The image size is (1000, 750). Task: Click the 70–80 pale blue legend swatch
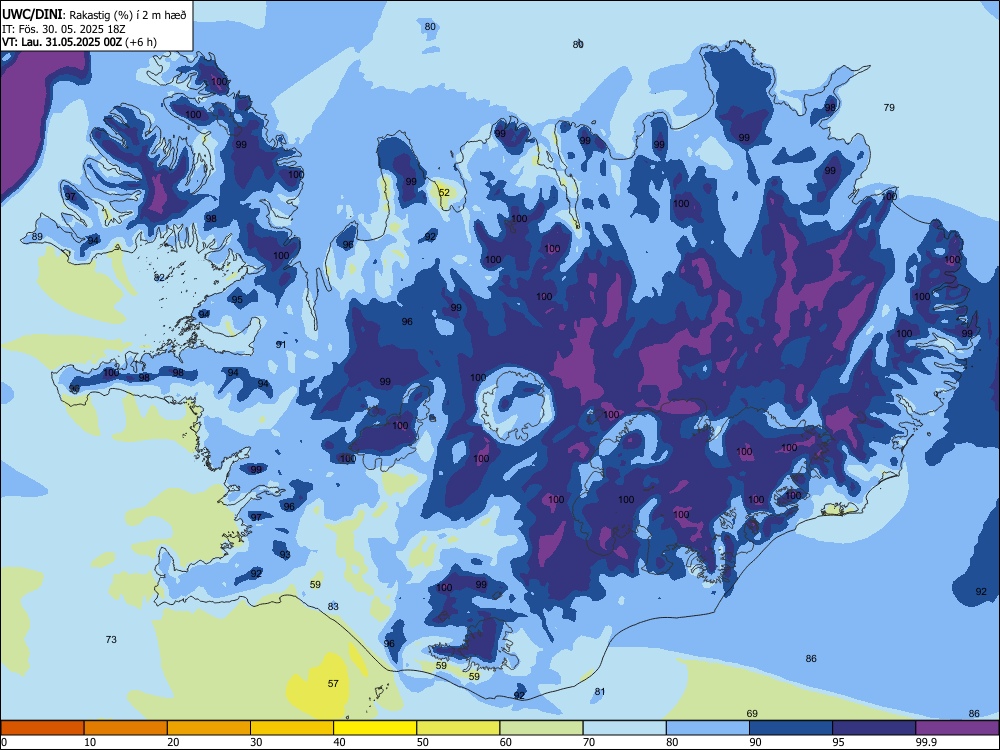pyautogui.click(x=624, y=728)
